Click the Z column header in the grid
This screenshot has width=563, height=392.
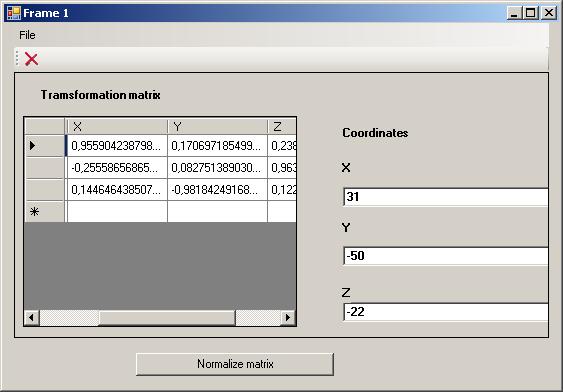click(x=282, y=126)
